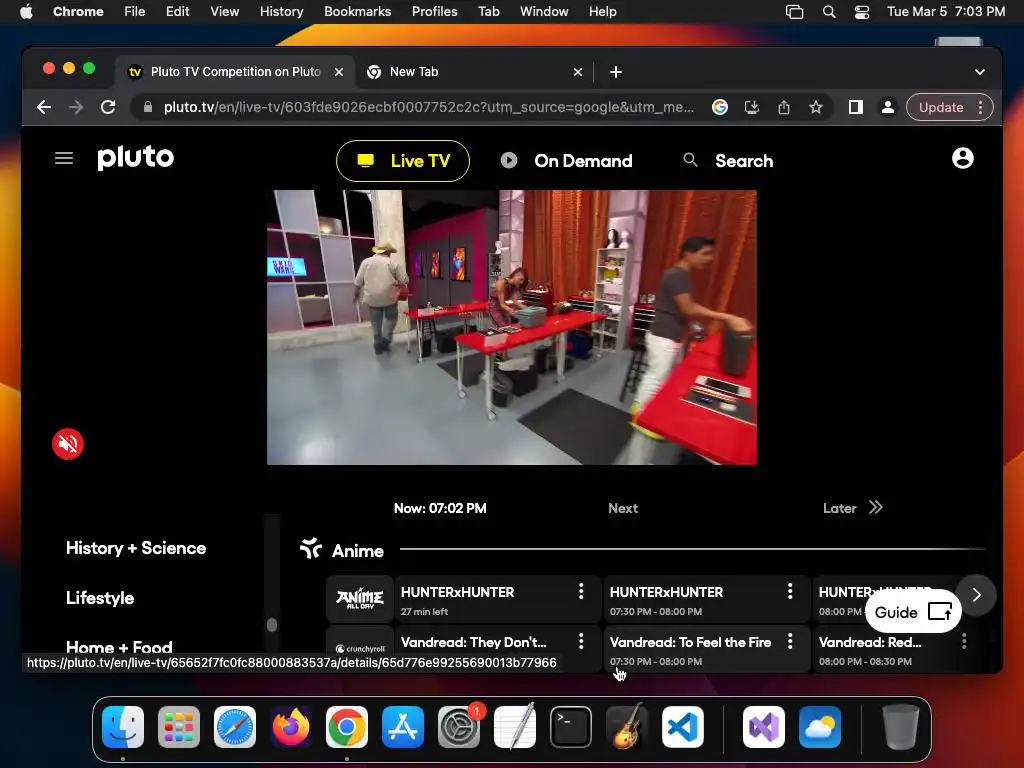Click the Now: 07:02 PM header
This screenshot has width=1024, height=768.
[x=440, y=508]
